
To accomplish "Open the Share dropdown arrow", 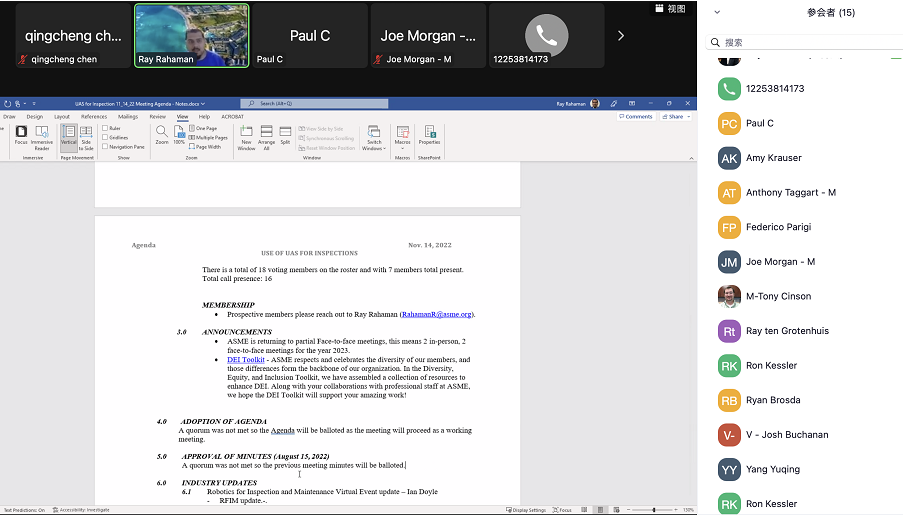I will pos(688,117).
